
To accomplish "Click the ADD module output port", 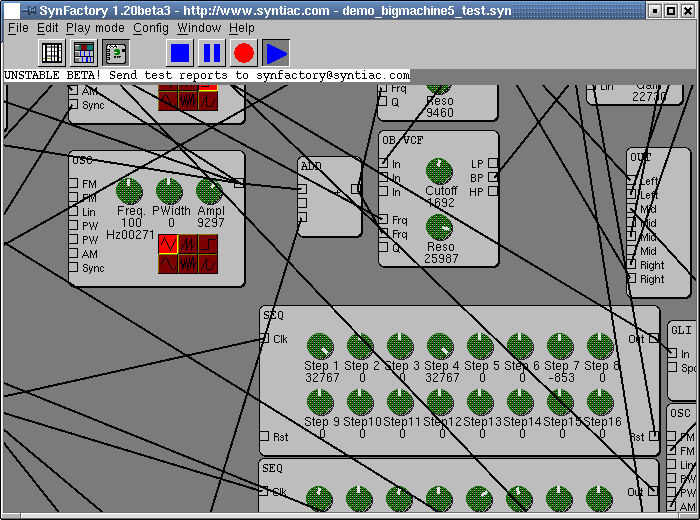I will coord(355,189).
